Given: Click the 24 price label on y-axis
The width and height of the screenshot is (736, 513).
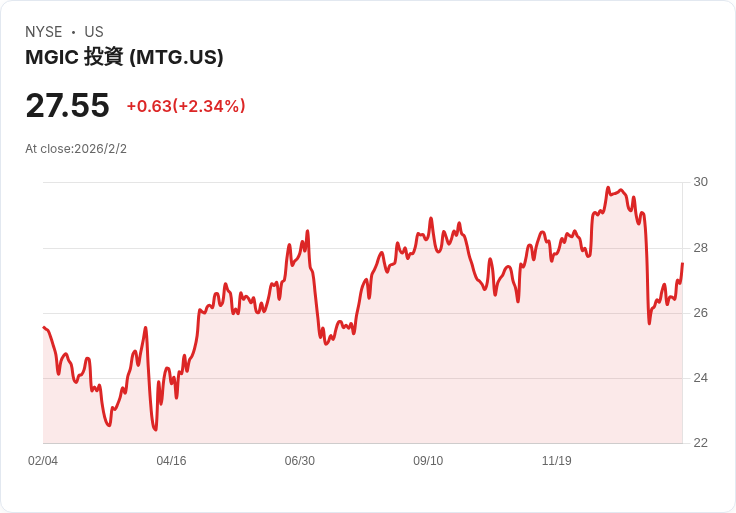Looking at the screenshot, I should point(700,378).
